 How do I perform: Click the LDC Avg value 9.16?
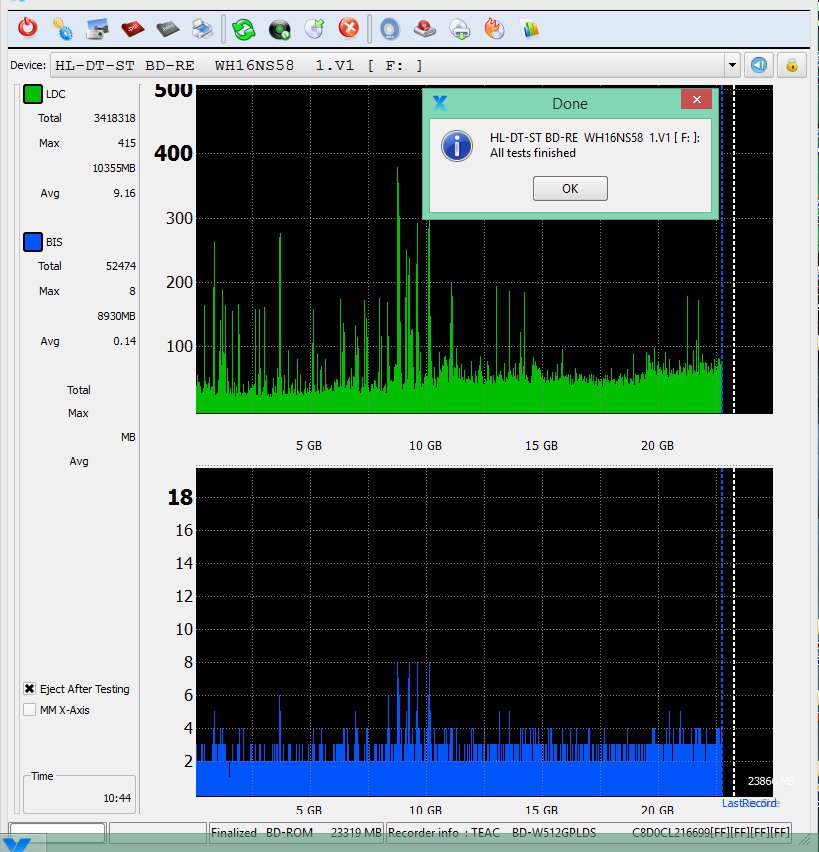point(124,193)
